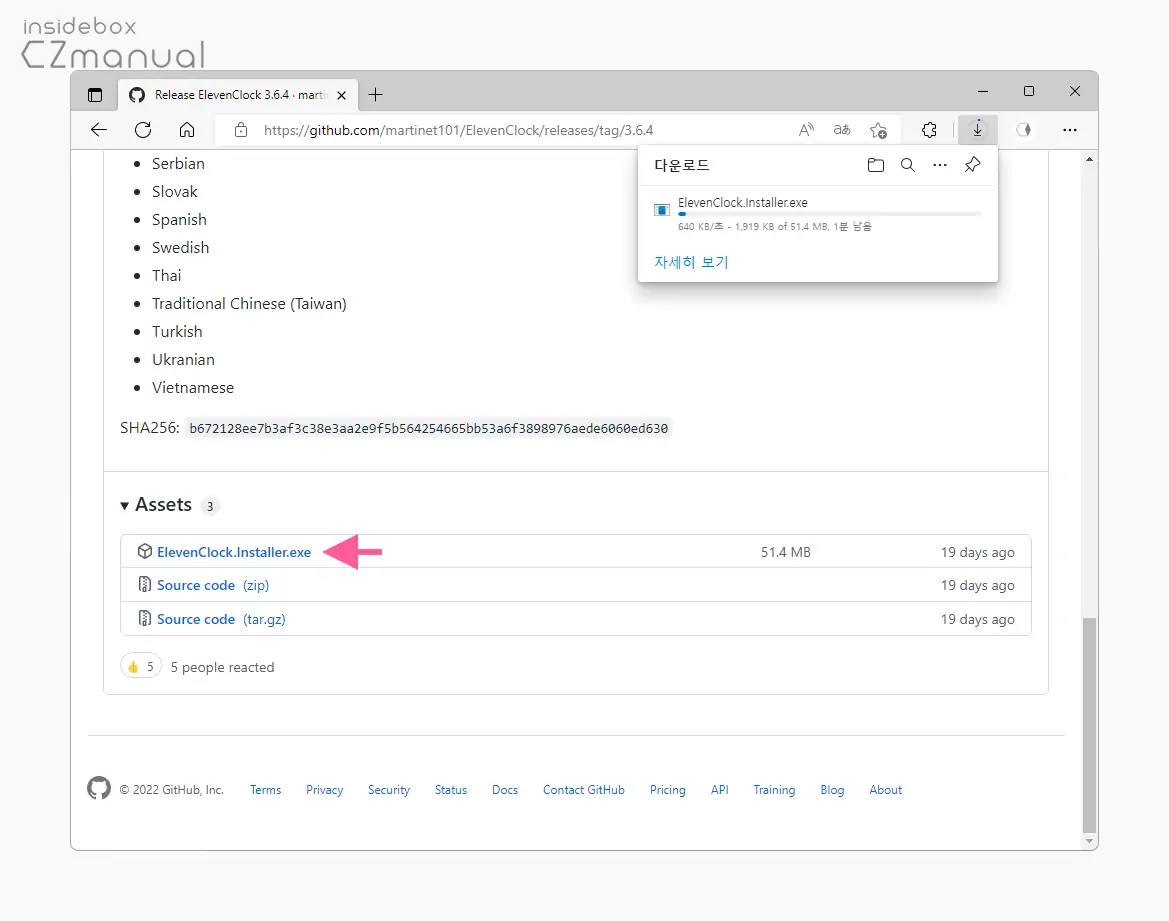1169x921 pixels.
Task: Open the Docs footer link
Action: [505, 790]
